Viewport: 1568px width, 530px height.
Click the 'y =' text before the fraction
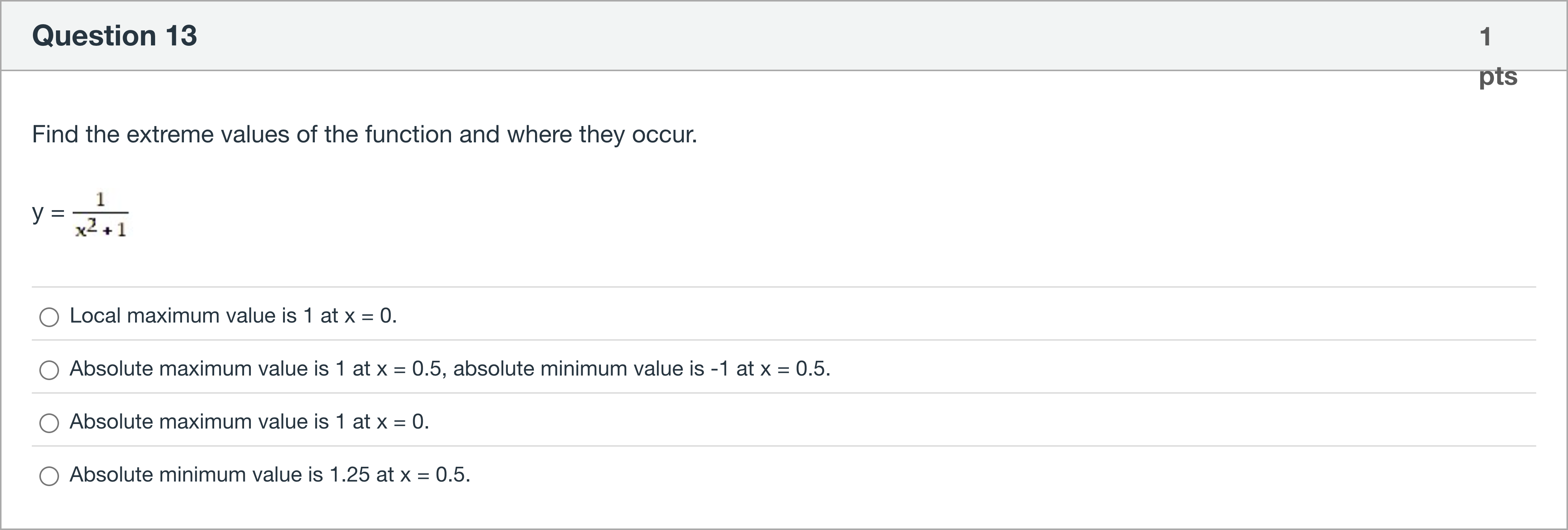[x=47, y=213]
